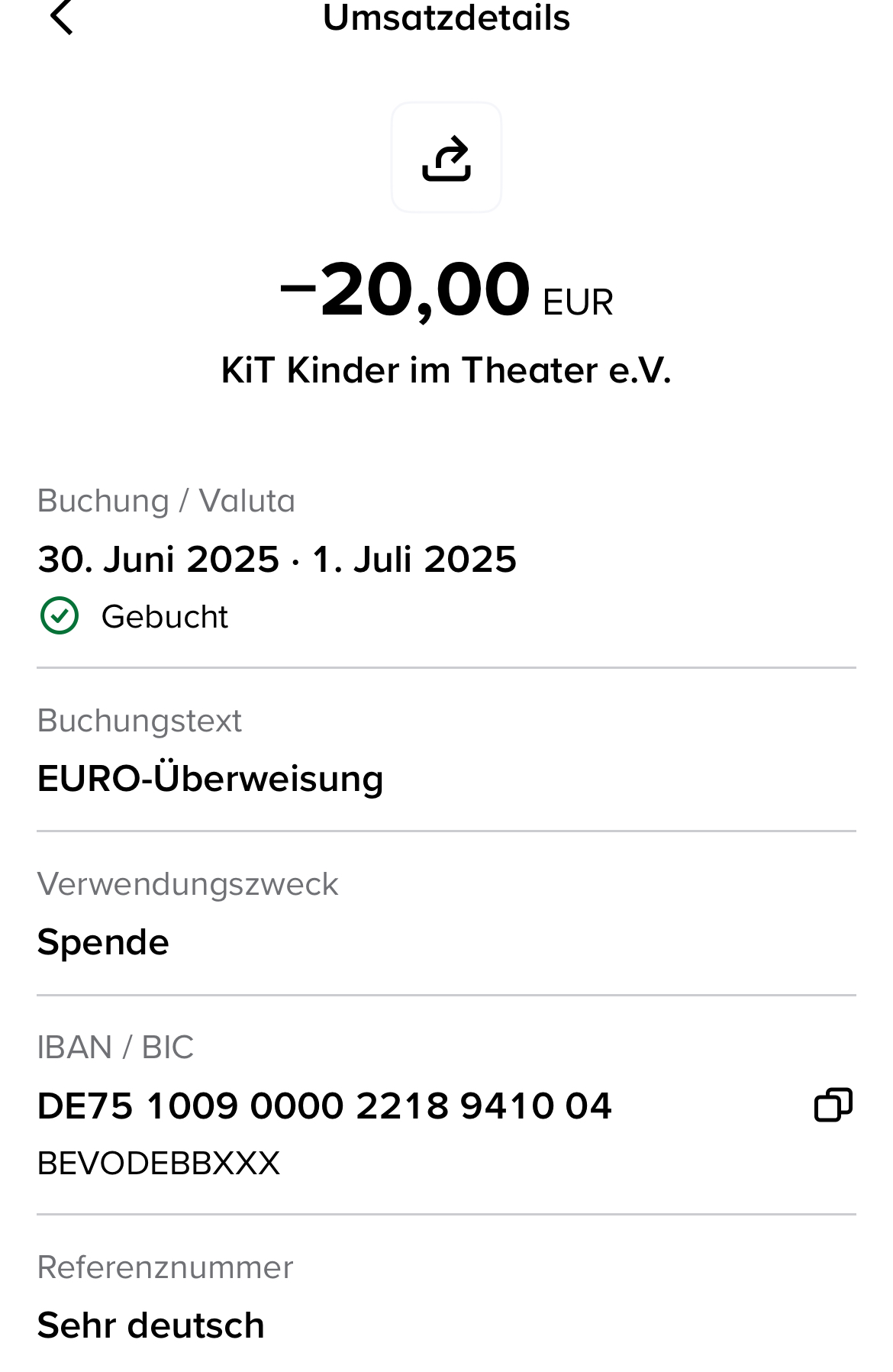Tap recipient KiT Kinder im Theater e.V.
The width and height of the screenshot is (893, 1372).
[446, 370]
